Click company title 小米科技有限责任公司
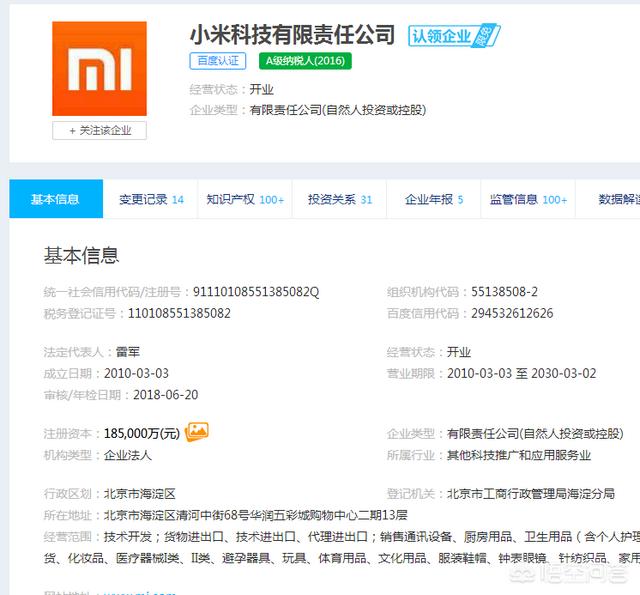The width and height of the screenshot is (640, 595). pos(292,34)
